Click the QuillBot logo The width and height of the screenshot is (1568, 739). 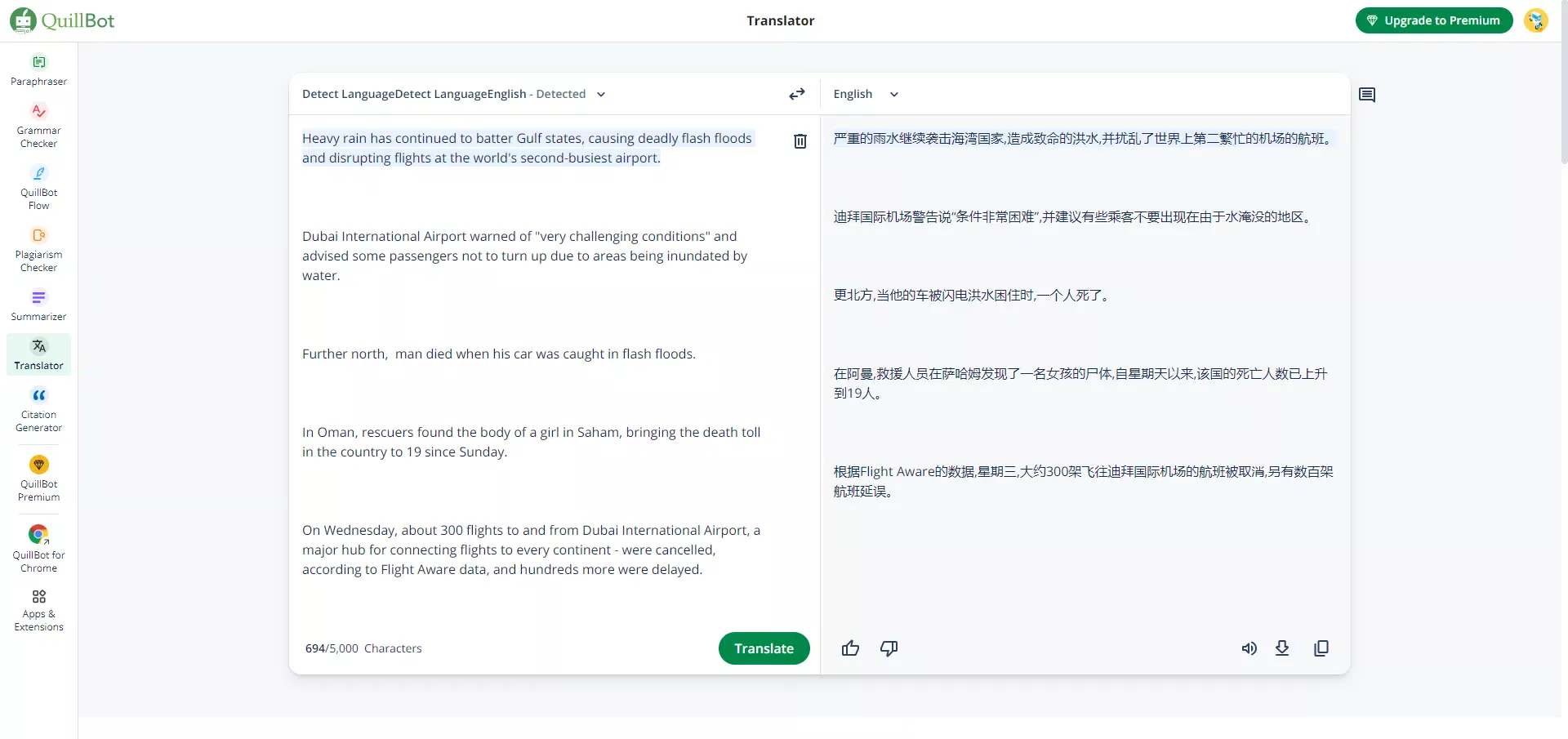(63, 20)
